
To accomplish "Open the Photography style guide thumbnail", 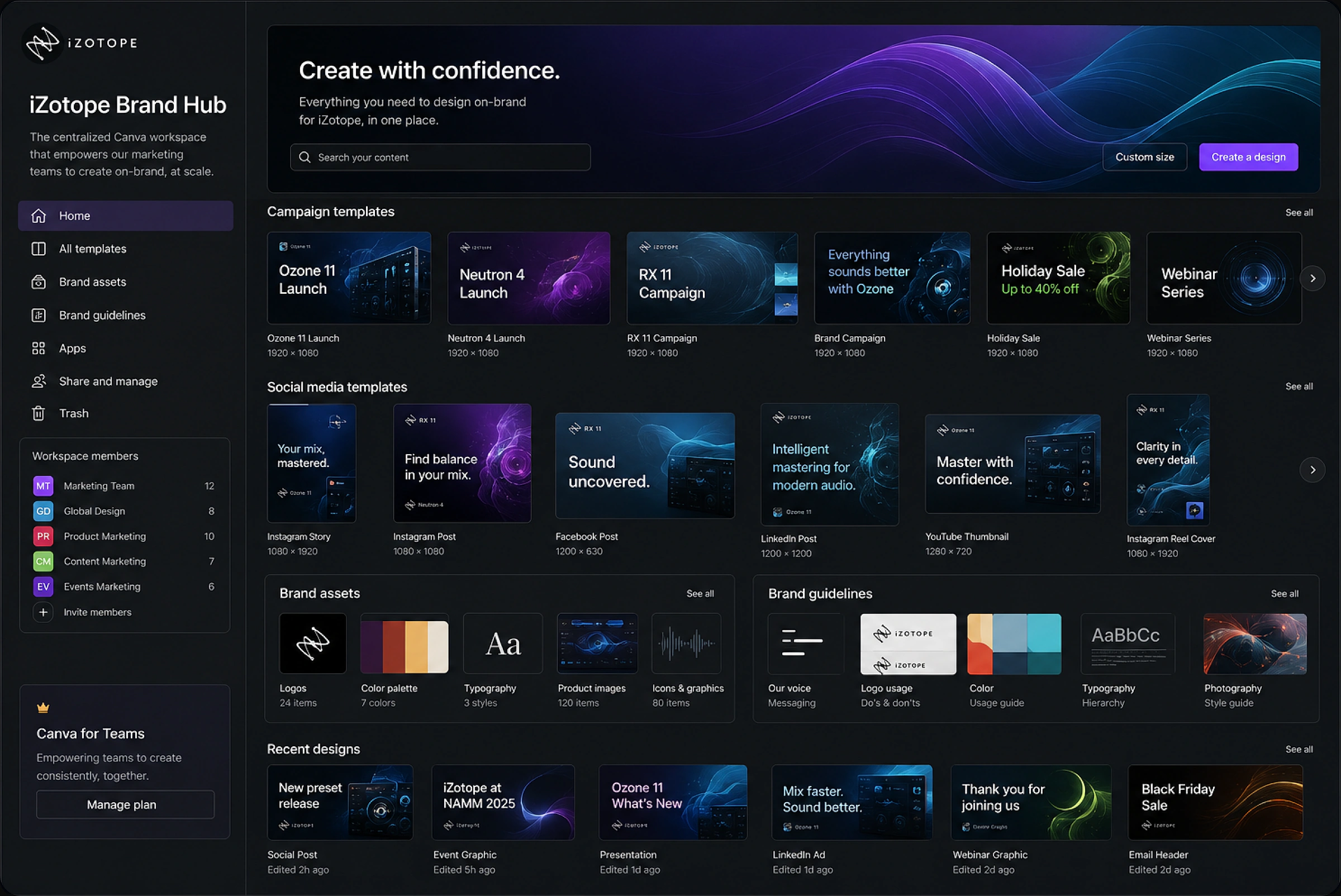I will click(x=1255, y=644).
